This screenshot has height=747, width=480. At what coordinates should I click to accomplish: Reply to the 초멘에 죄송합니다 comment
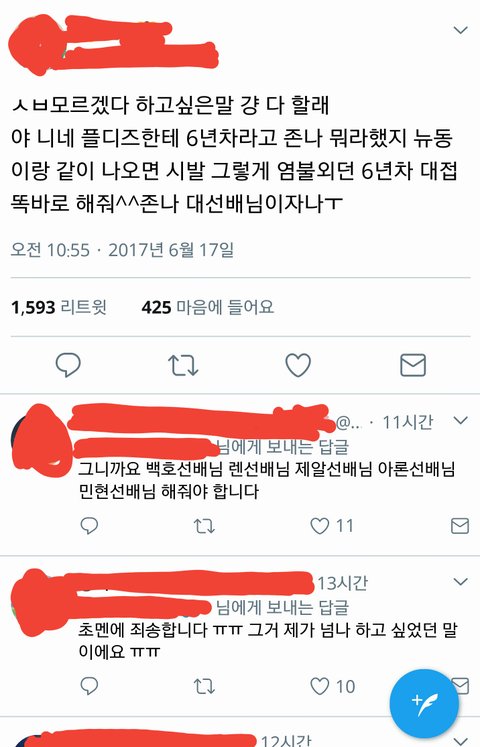click(89, 686)
